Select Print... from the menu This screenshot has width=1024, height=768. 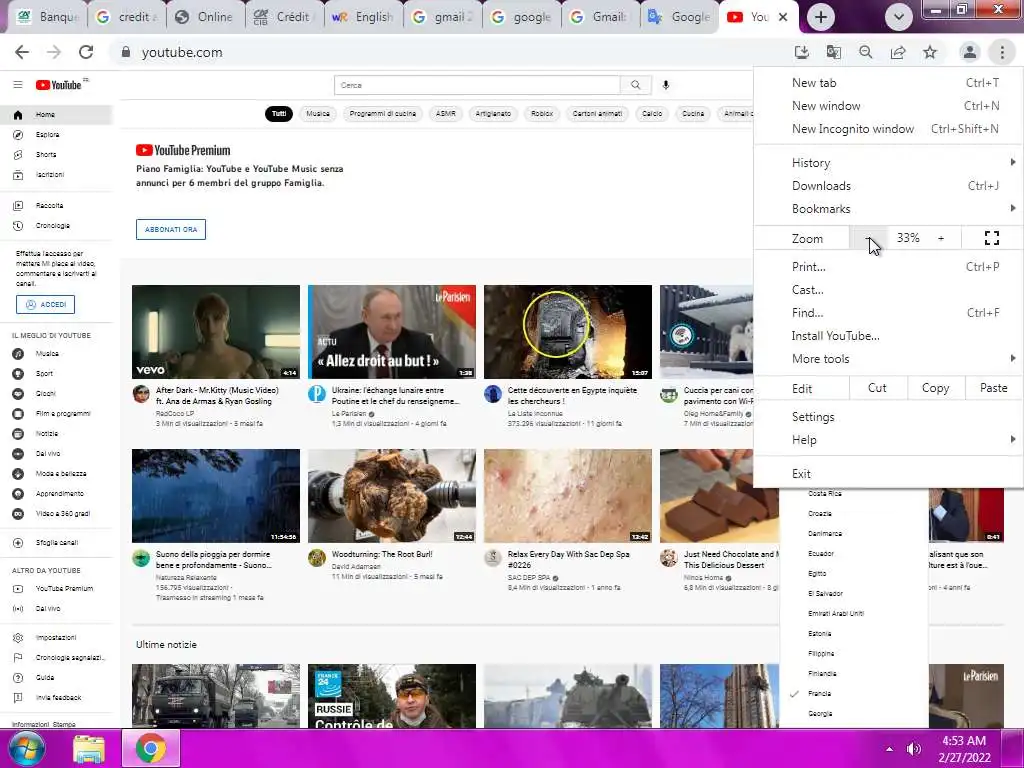coord(889,266)
